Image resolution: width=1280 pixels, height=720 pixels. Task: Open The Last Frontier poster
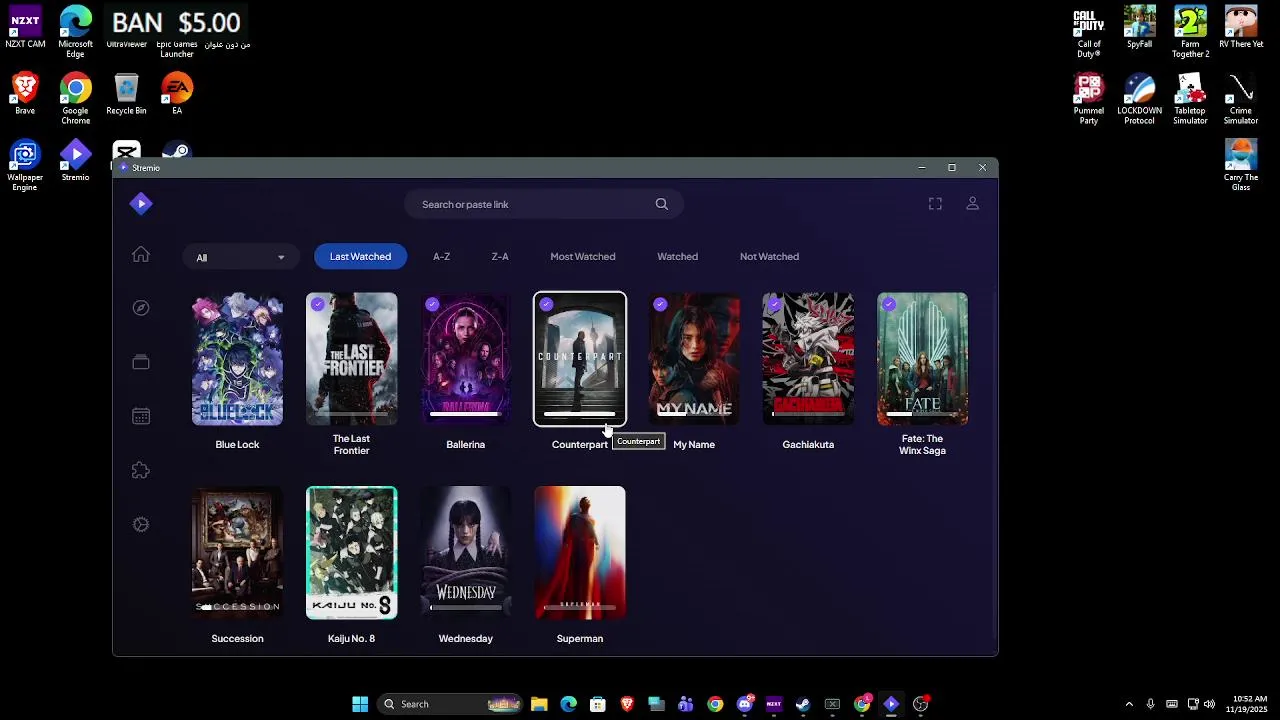351,359
